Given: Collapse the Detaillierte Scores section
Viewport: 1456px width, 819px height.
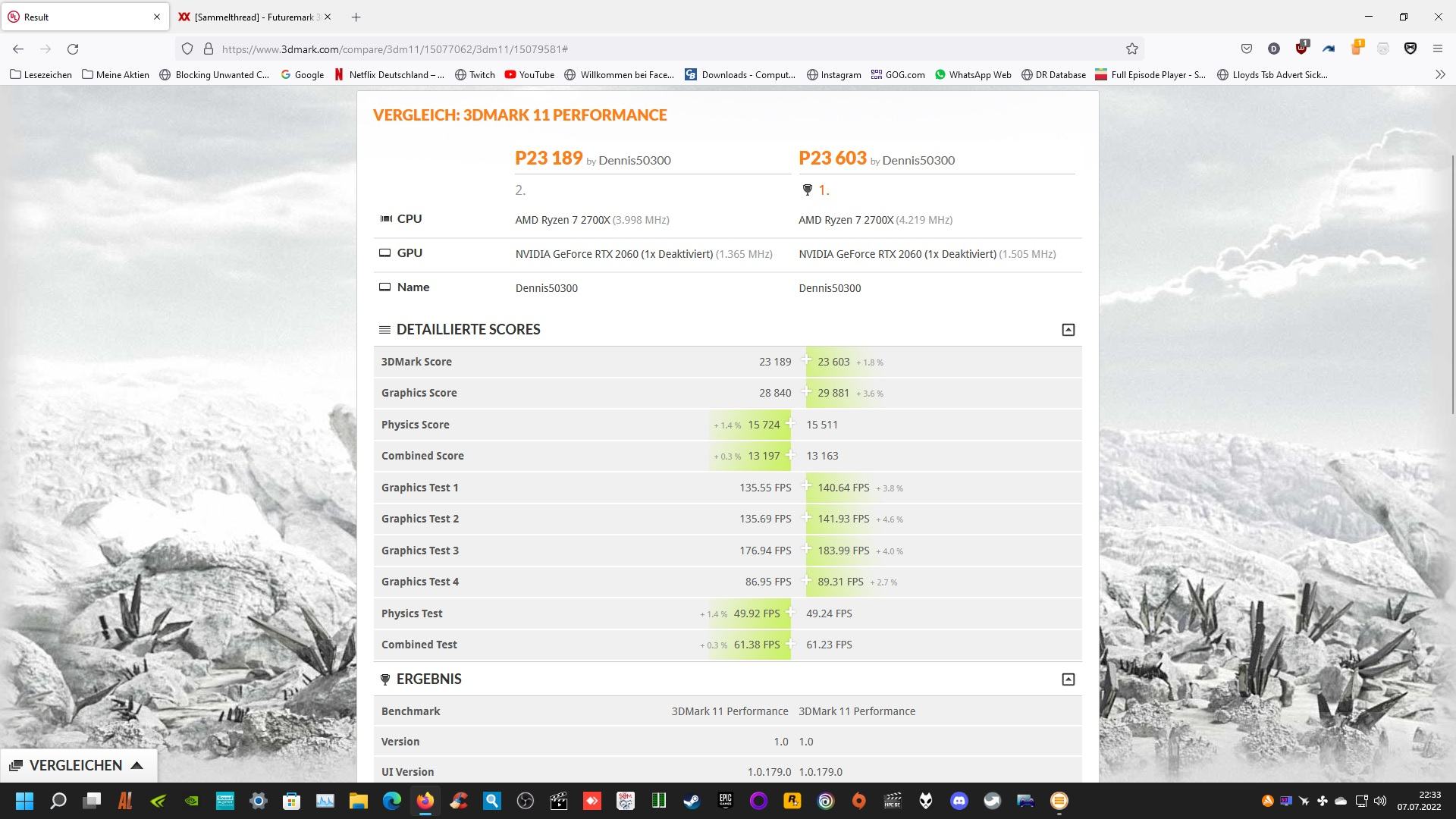Looking at the screenshot, I should [x=1068, y=330].
